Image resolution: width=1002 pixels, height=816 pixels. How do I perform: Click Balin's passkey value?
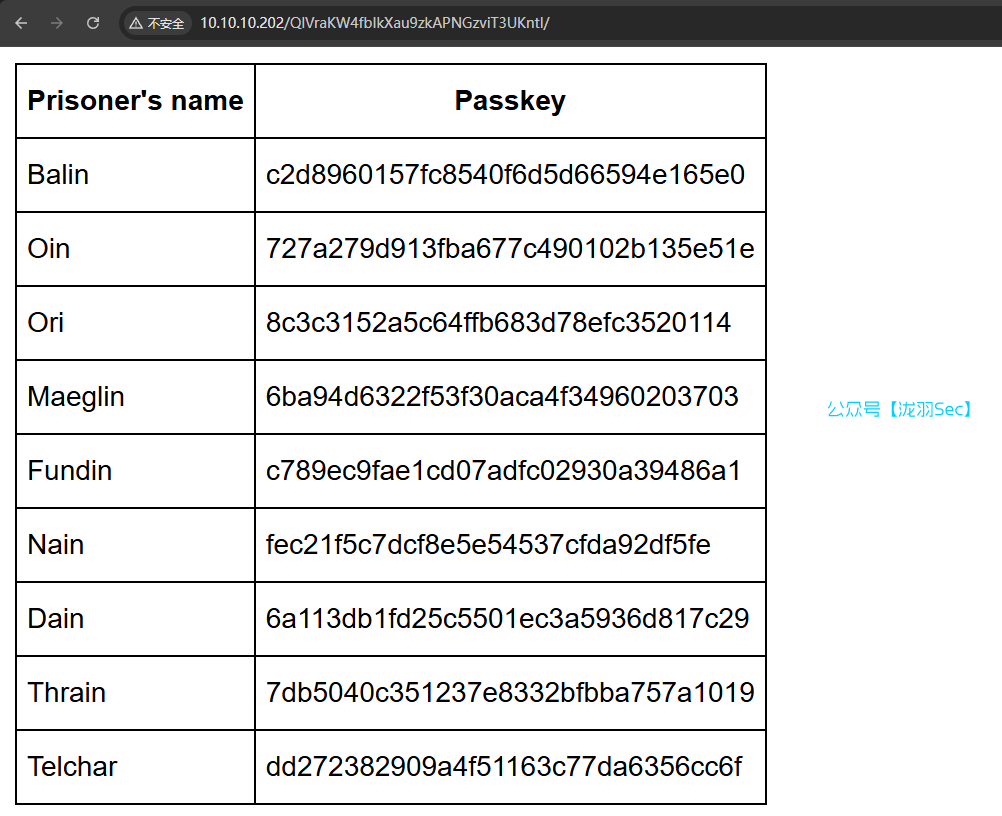click(505, 175)
